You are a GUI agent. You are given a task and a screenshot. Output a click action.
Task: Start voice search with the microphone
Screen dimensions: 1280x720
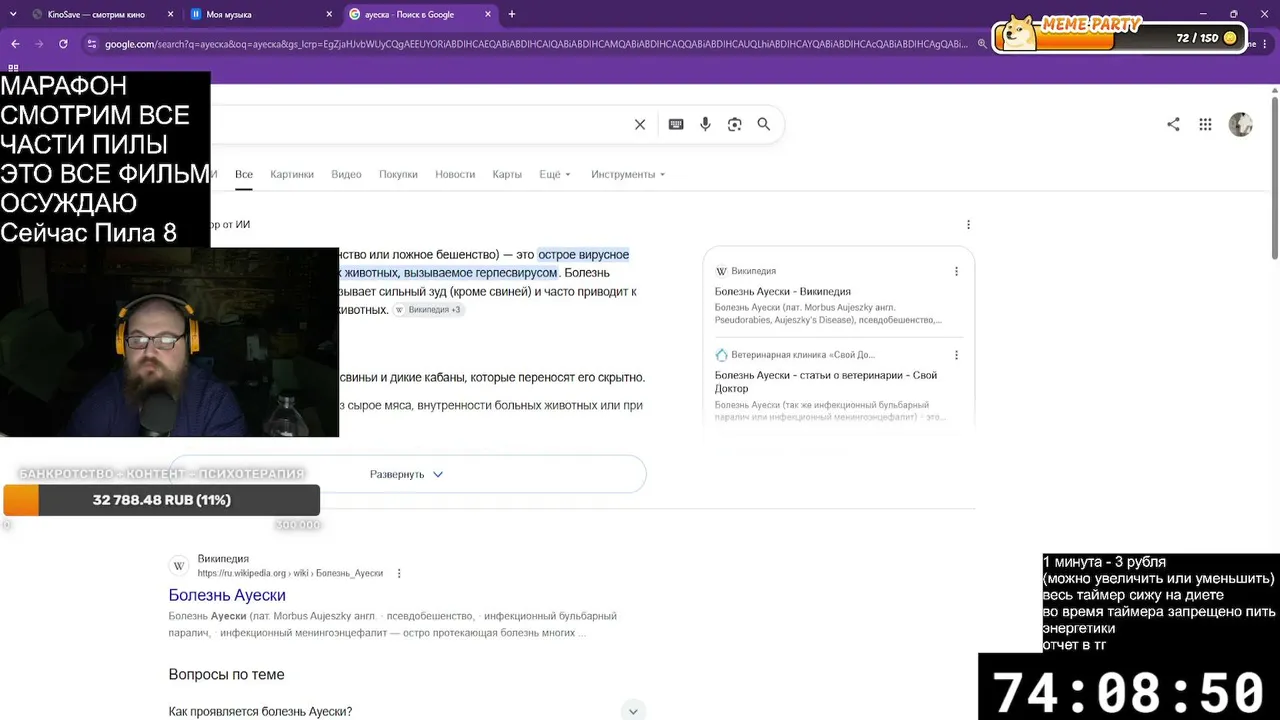pyautogui.click(x=705, y=124)
